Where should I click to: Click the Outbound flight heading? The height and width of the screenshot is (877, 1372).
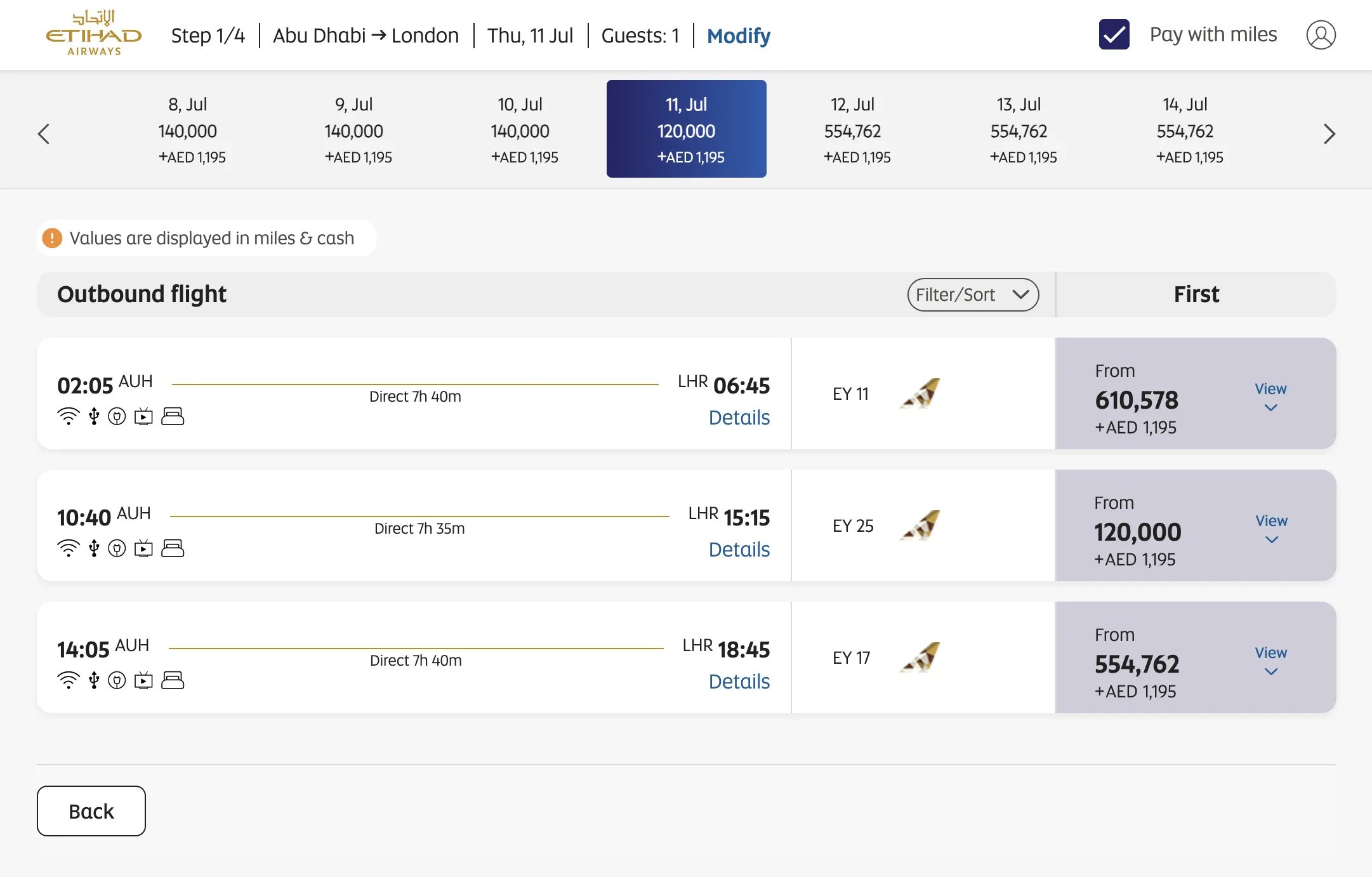(x=142, y=294)
